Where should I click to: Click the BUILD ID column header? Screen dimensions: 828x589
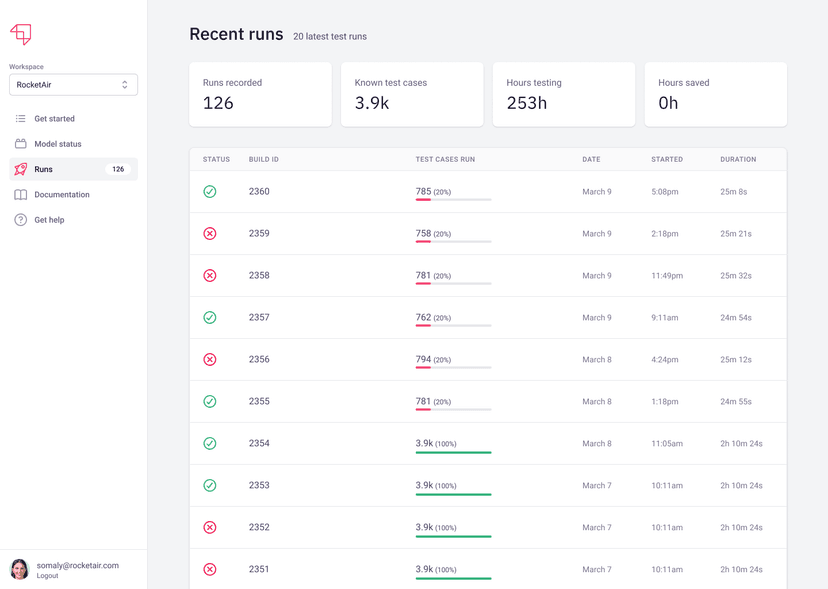[x=264, y=159]
